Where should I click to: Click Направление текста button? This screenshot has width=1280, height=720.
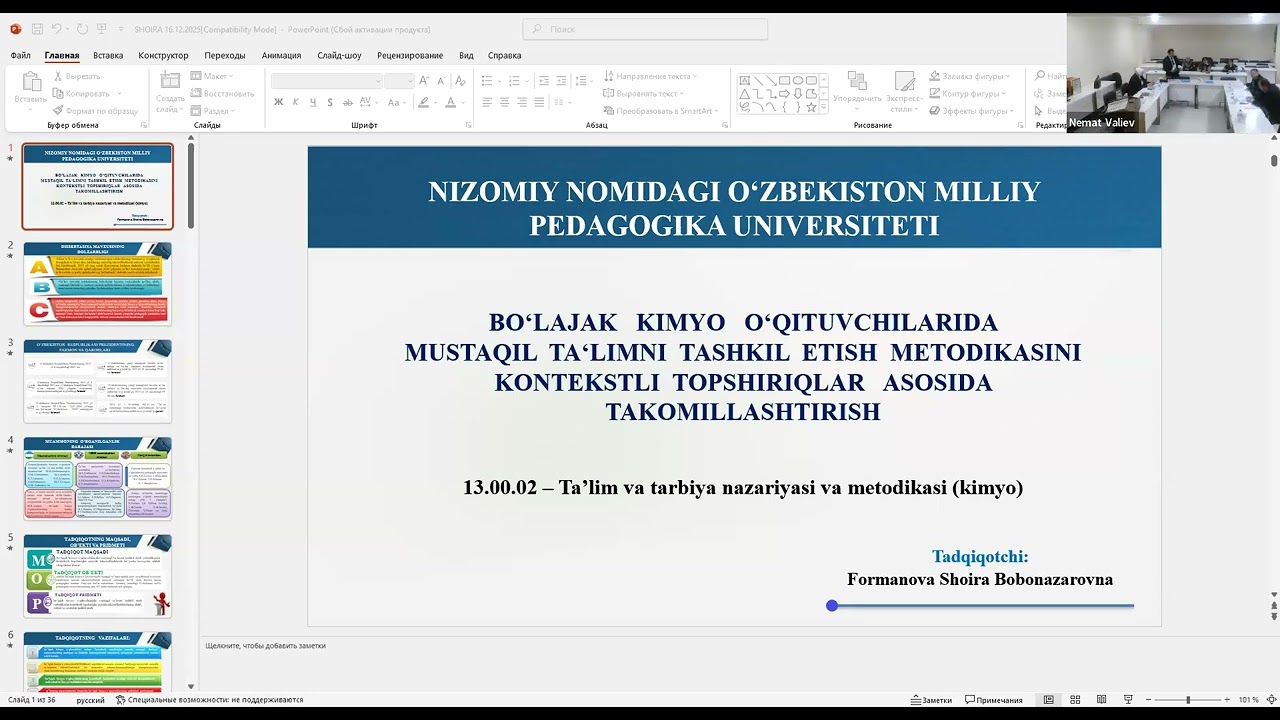point(650,76)
